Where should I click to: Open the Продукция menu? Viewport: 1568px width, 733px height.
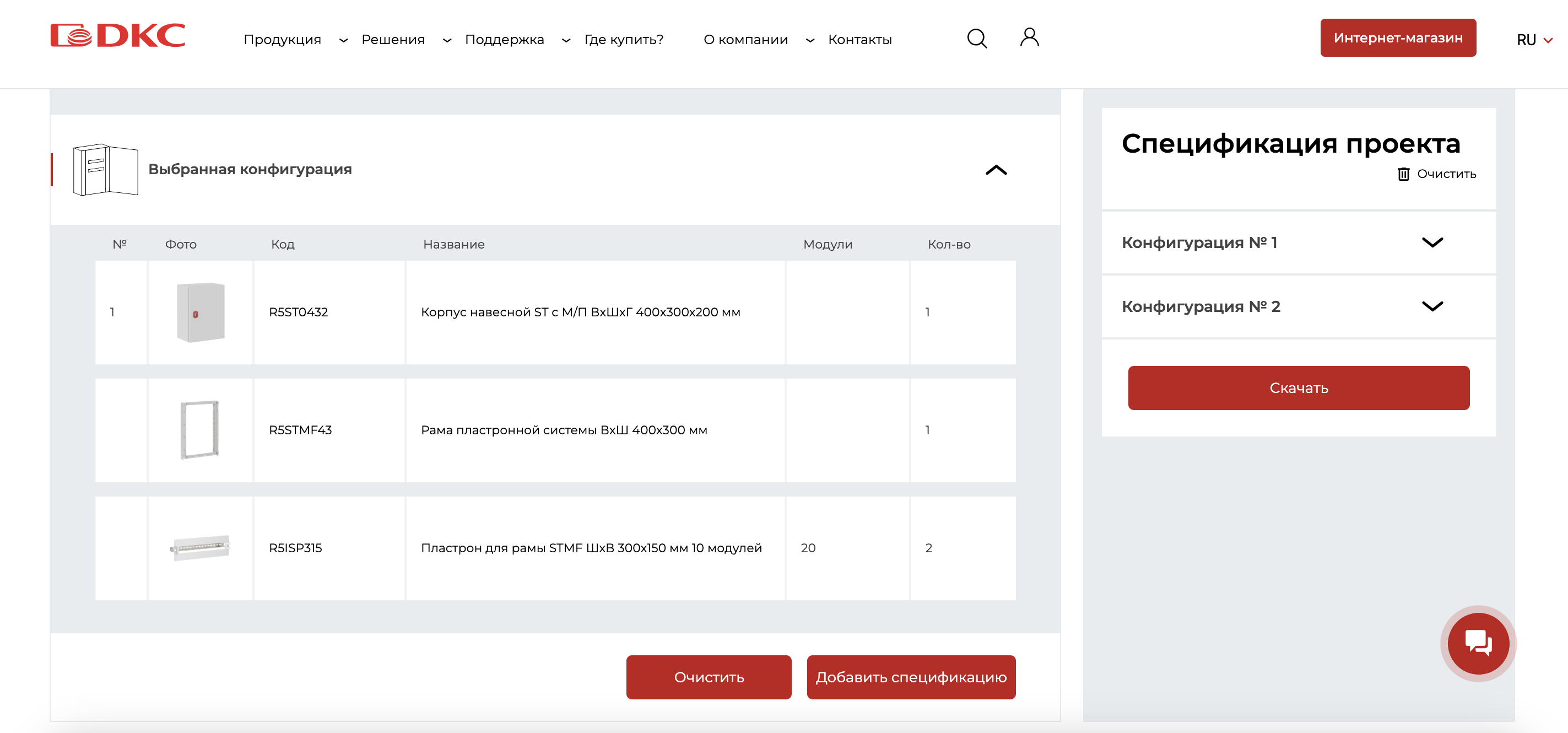click(282, 40)
